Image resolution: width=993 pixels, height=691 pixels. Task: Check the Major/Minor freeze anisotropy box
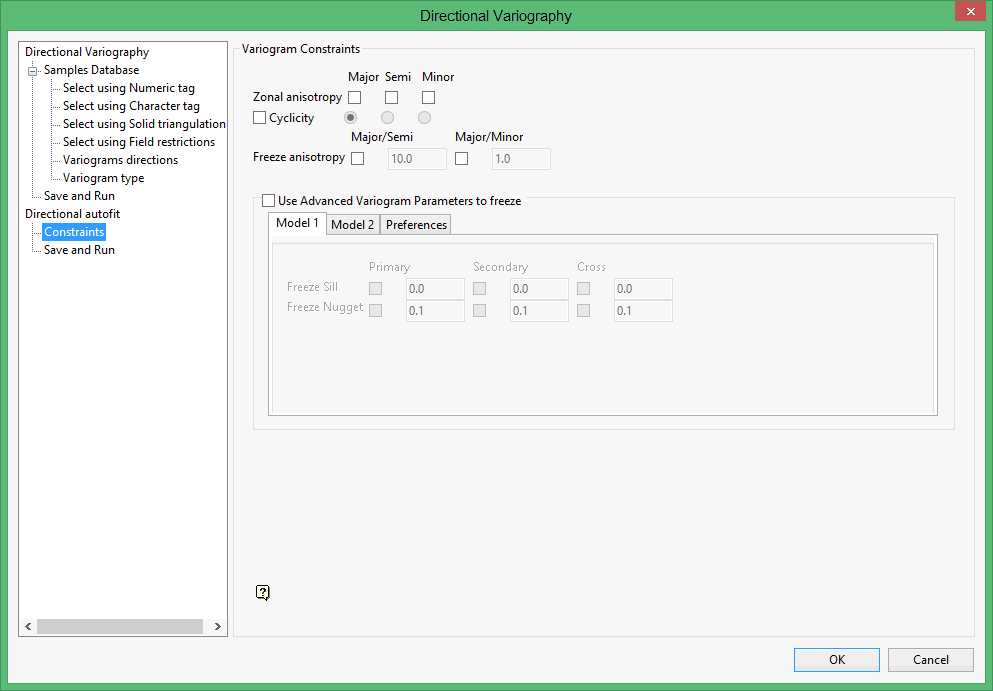462,158
